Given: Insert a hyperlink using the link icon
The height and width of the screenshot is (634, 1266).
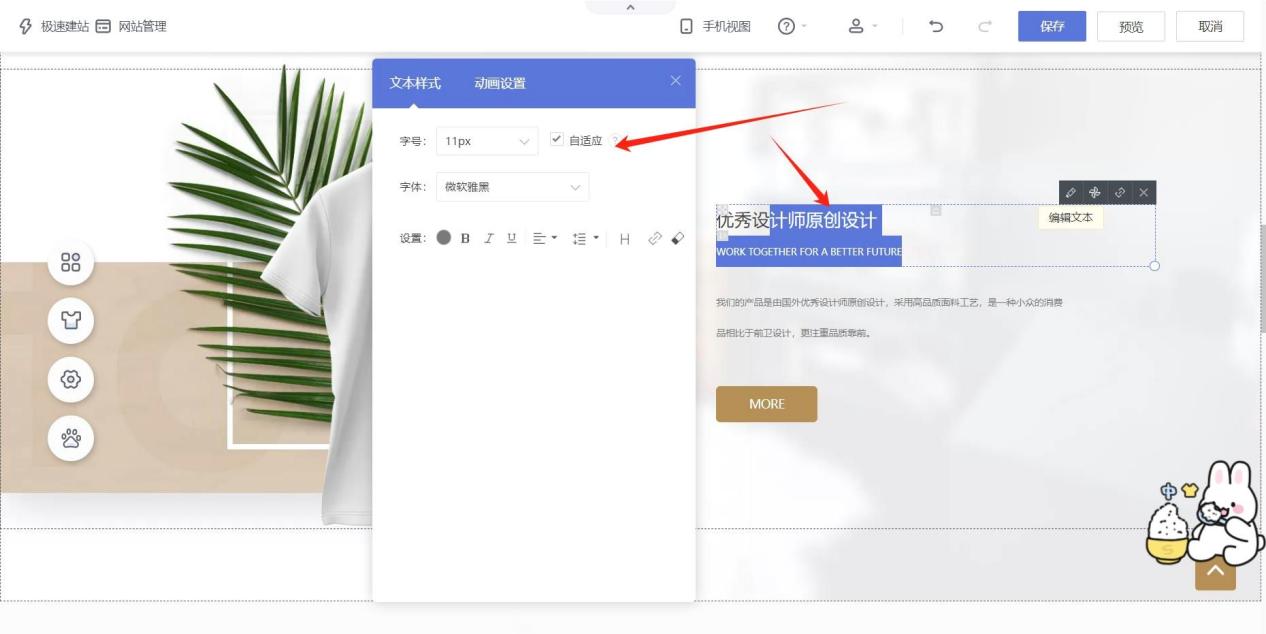Looking at the screenshot, I should point(655,238).
